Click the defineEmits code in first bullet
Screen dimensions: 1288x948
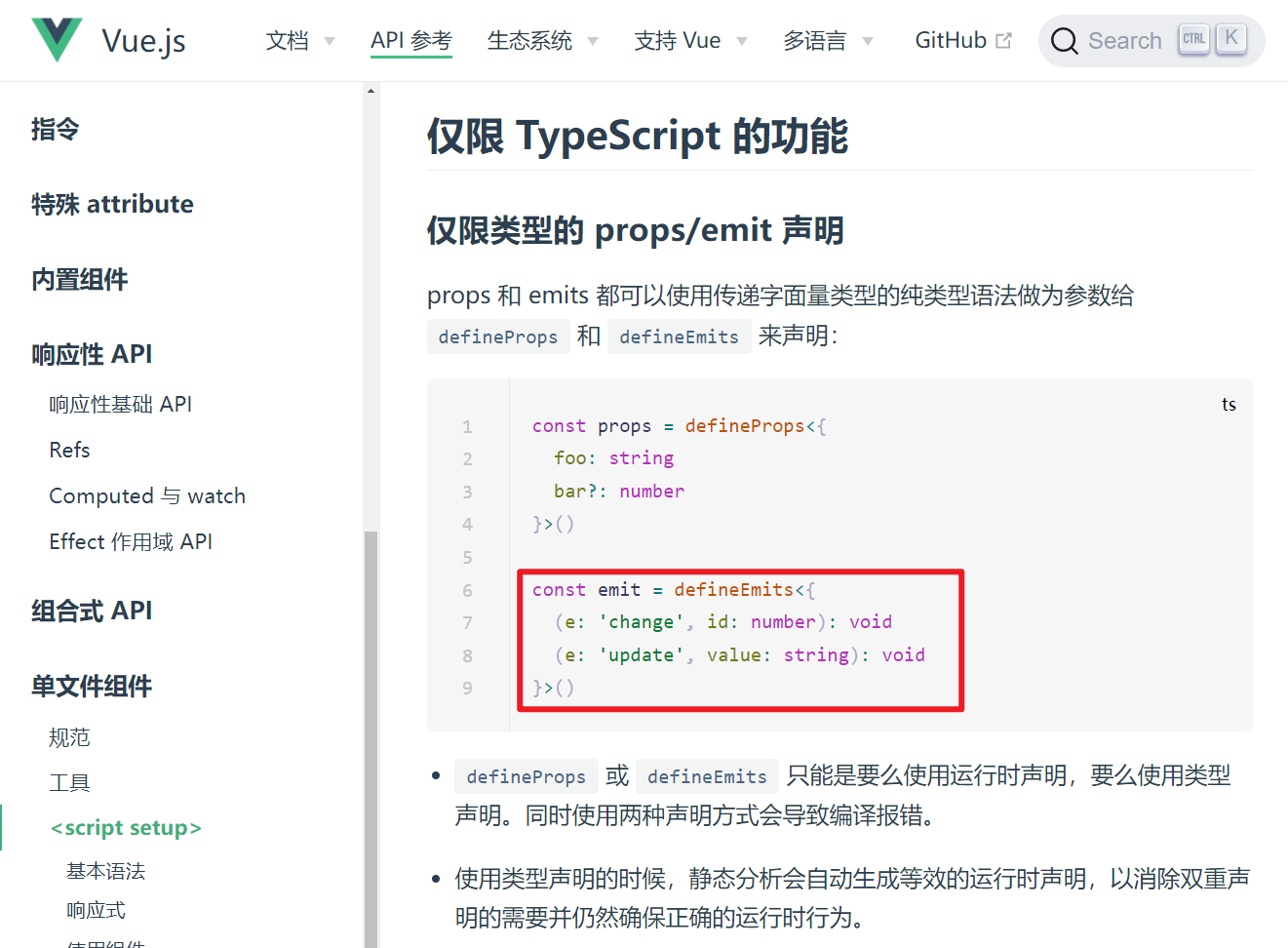coord(707,776)
